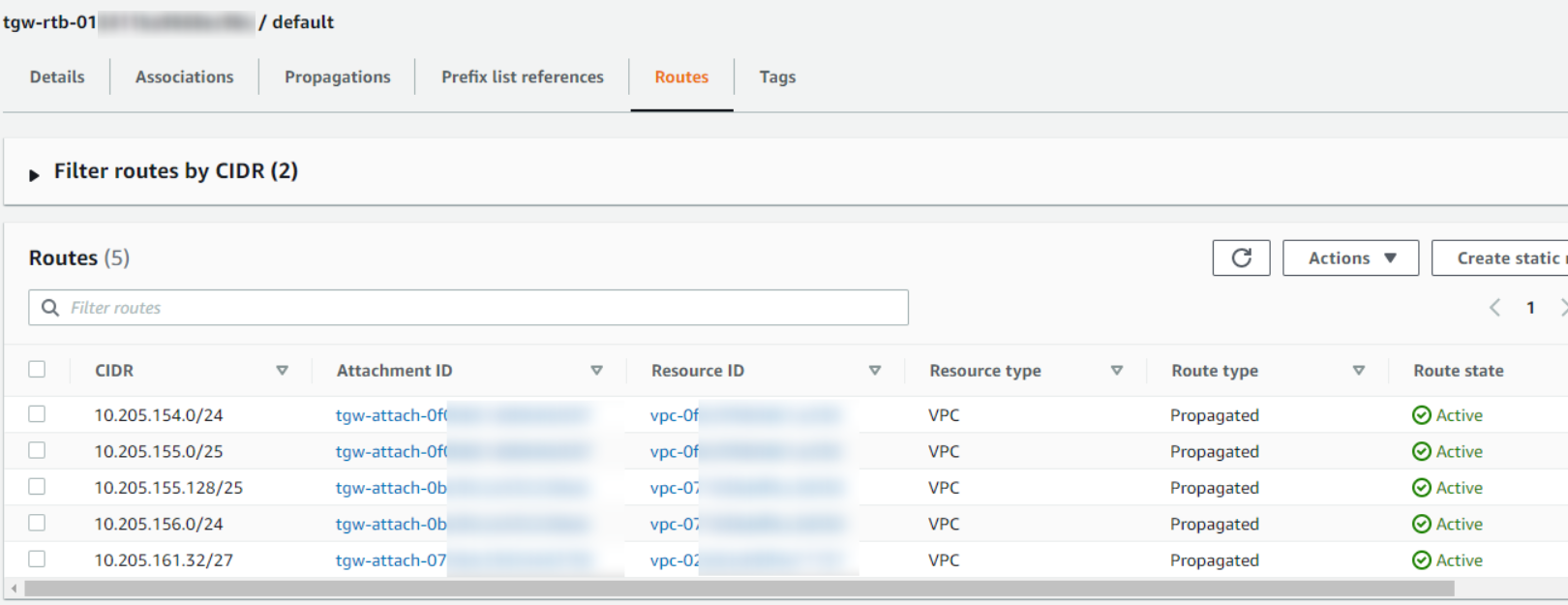The width and height of the screenshot is (1568, 605).
Task: Check the box for route 10.205.161.32/27
Action: (37, 560)
